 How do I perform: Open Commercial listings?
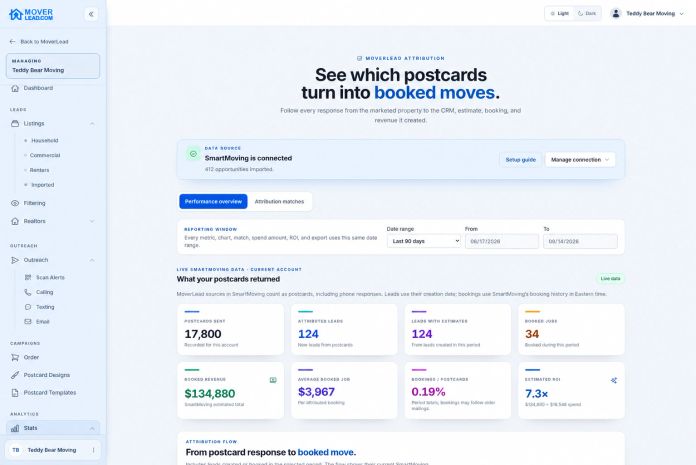click(44, 155)
